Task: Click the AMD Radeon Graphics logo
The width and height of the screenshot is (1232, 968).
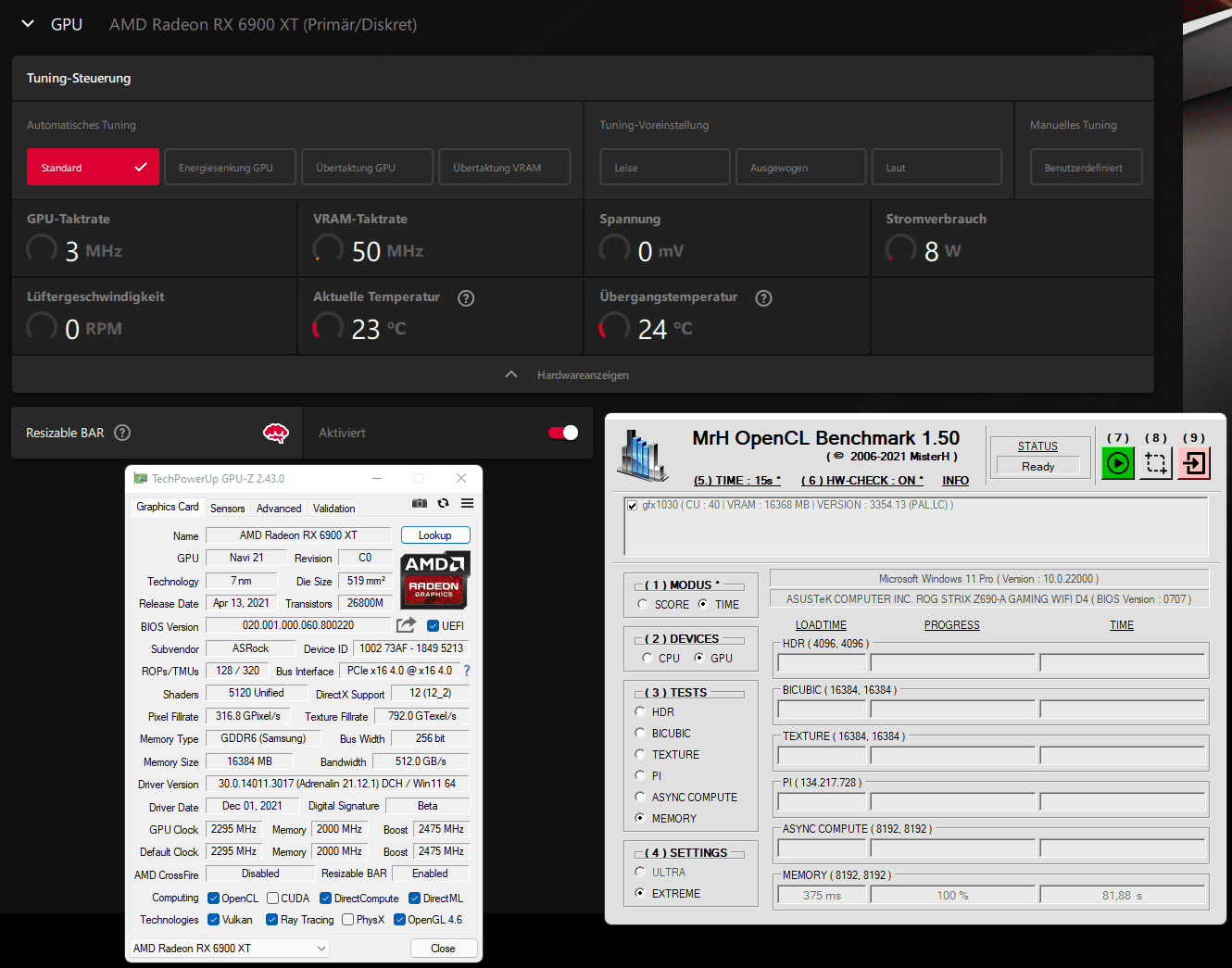Action: 435,580
